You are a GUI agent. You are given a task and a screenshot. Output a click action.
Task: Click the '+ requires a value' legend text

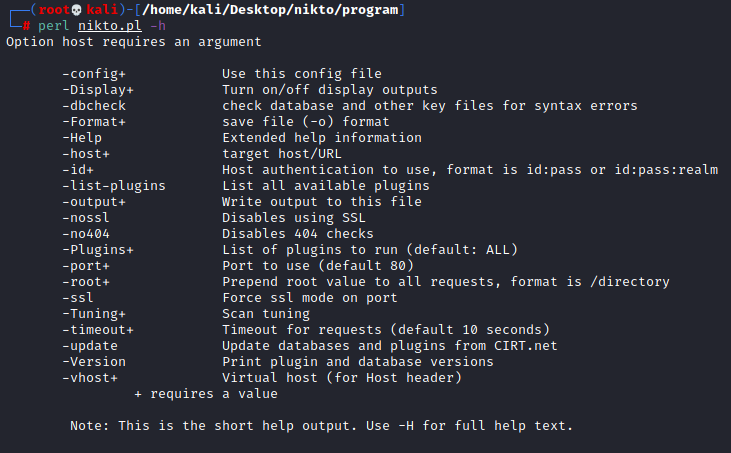[x=206, y=393]
